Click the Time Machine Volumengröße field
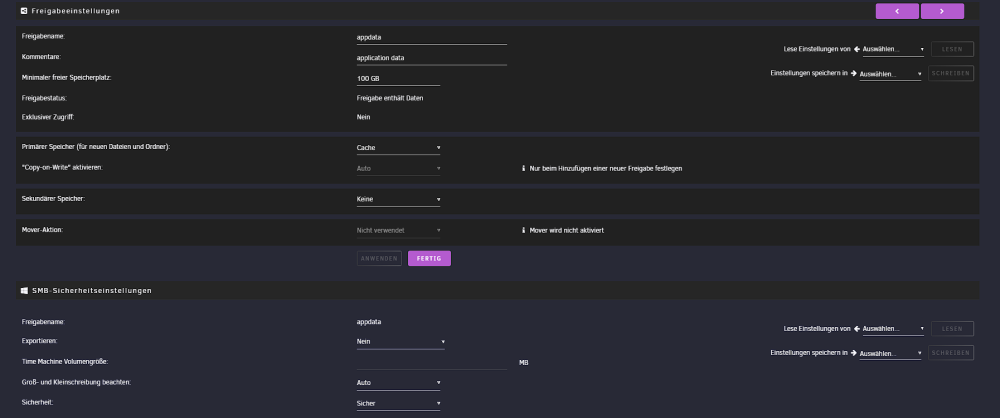The height and width of the screenshot is (418, 1000). (432, 362)
